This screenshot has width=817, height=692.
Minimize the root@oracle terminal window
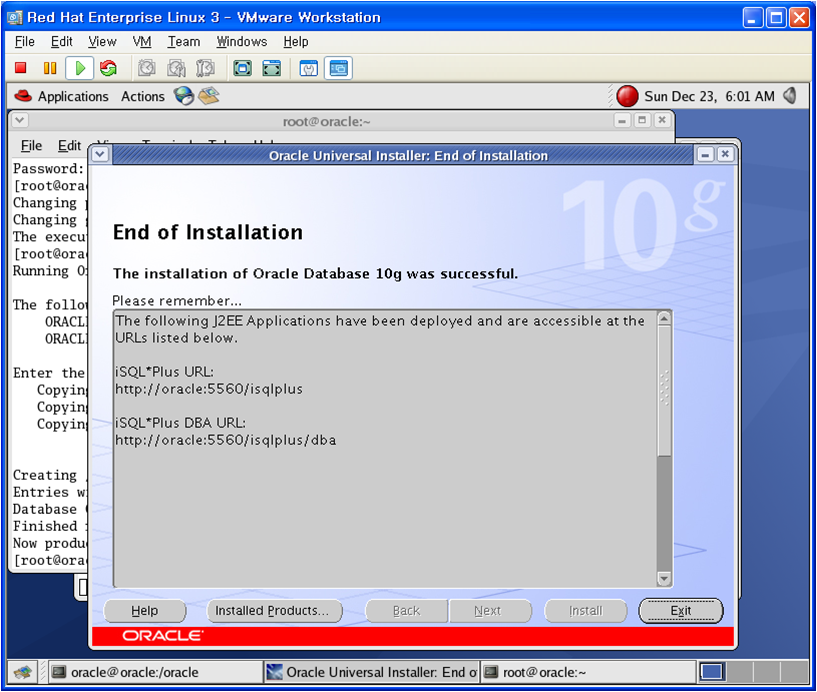[x=622, y=121]
